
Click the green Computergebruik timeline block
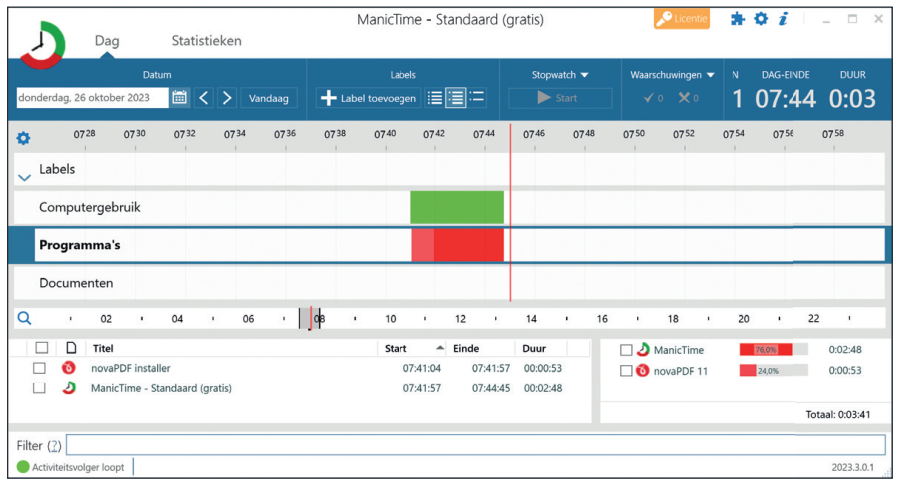click(x=457, y=207)
